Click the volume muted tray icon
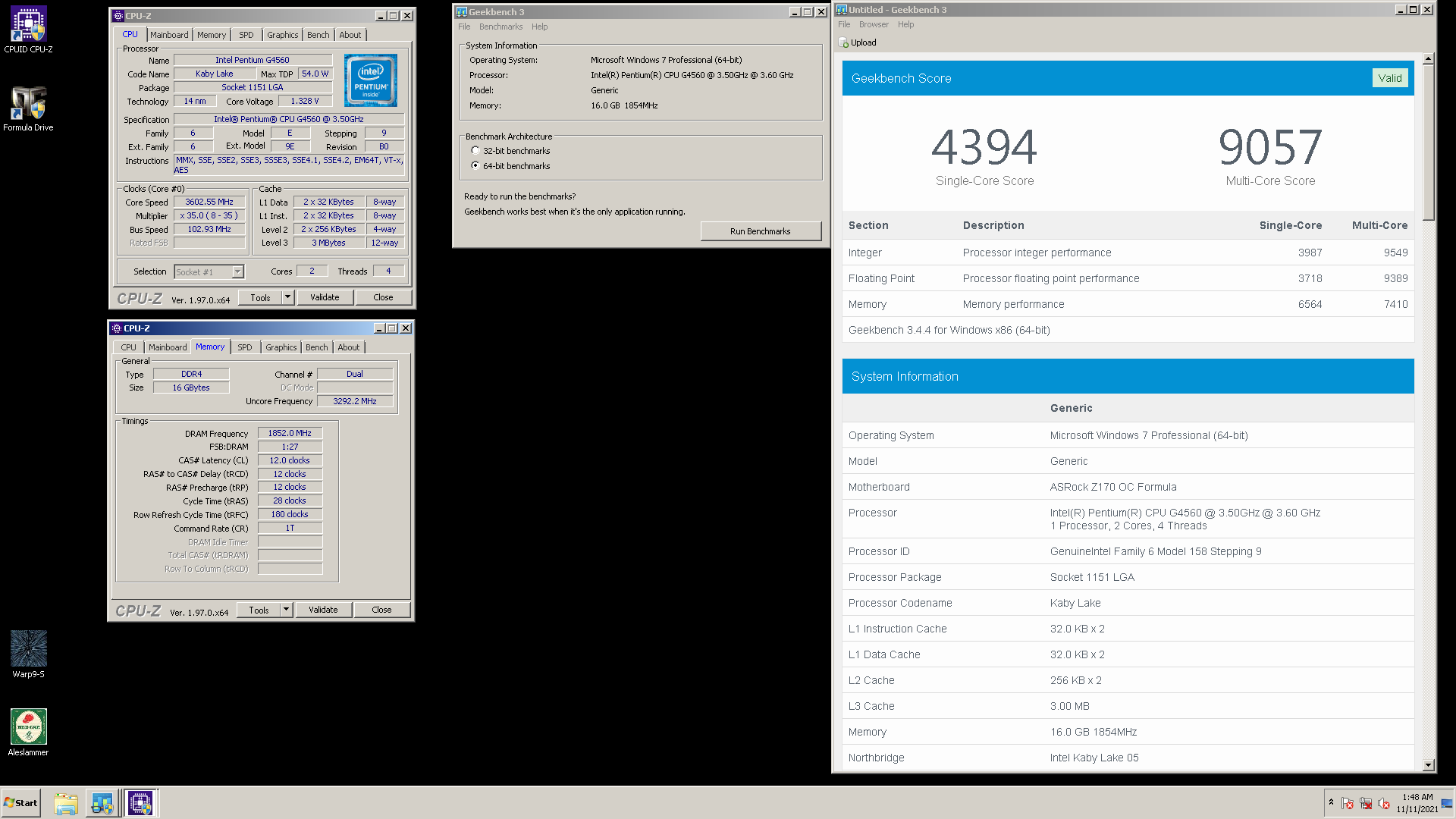Viewport: 1456px width, 819px height. (1384, 803)
